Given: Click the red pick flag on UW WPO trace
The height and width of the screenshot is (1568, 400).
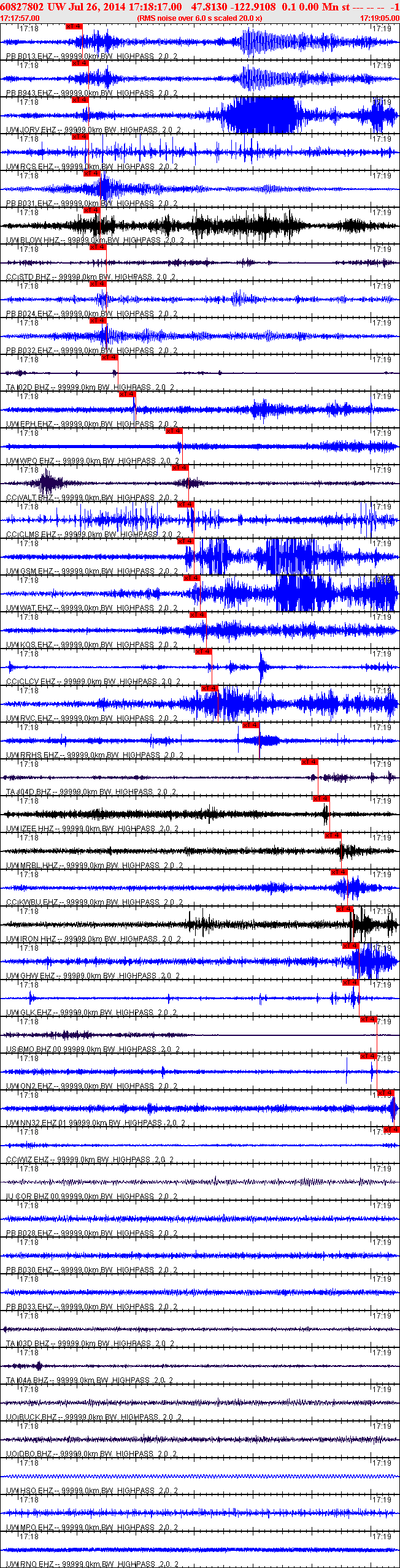Looking at the screenshot, I should (174, 431).
